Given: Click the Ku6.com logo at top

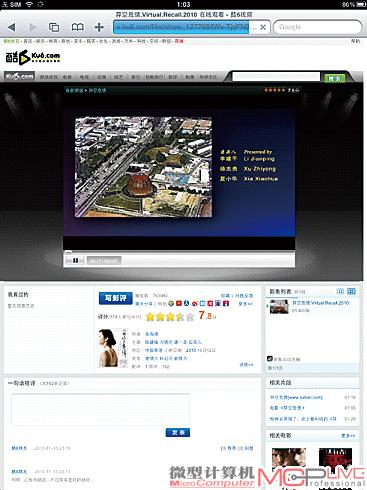Looking at the screenshot, I should [33, 57].
